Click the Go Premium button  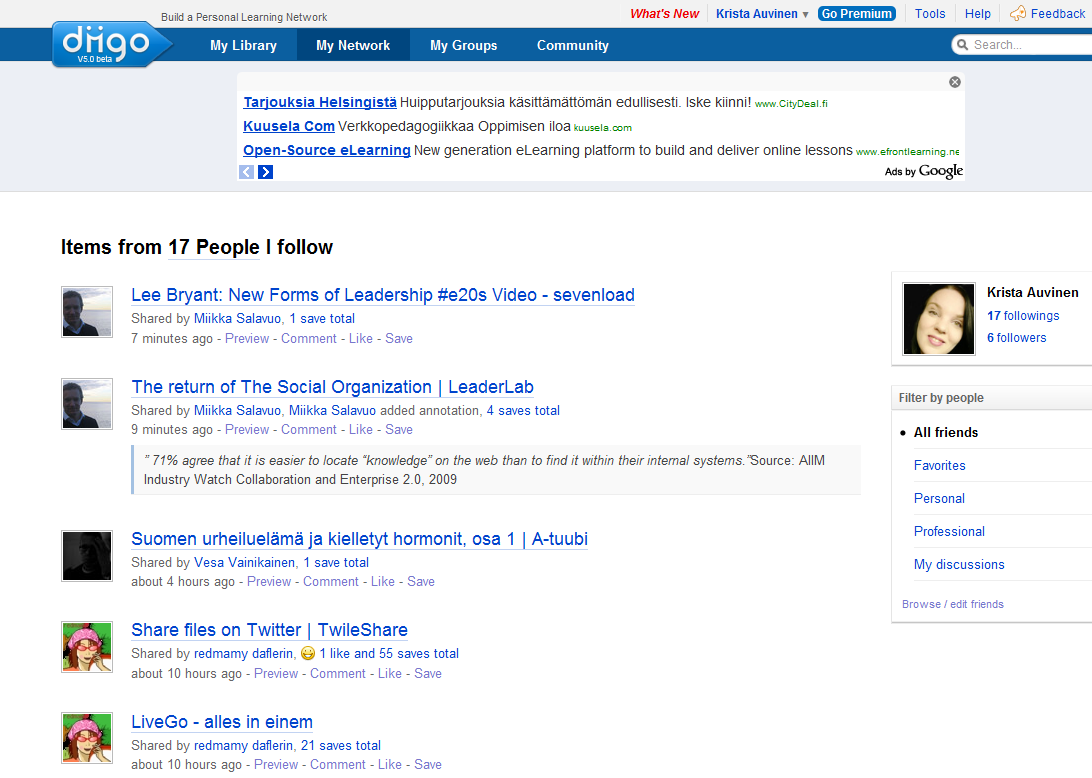tap(857, 14)
